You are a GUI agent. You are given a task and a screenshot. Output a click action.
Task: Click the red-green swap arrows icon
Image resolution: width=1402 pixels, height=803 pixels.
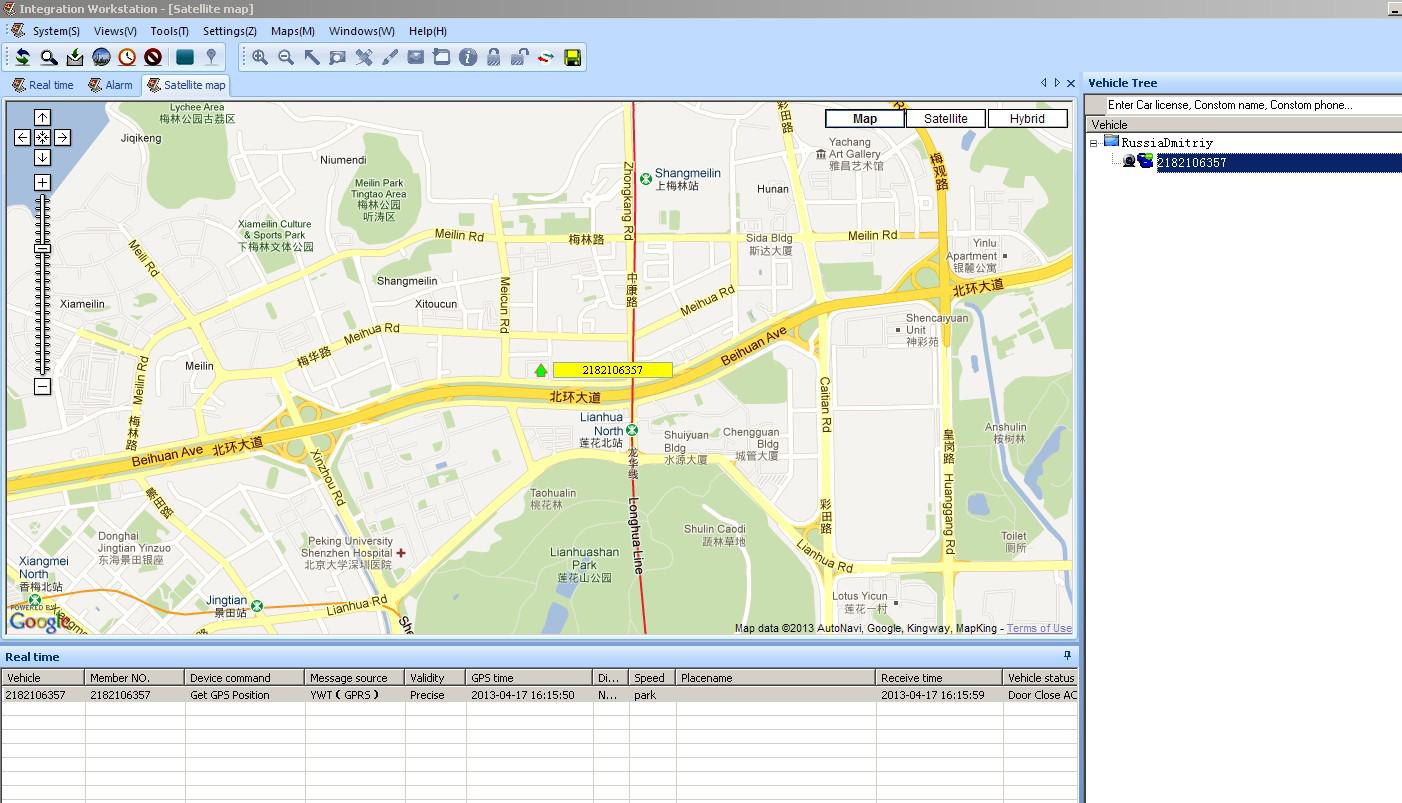546,57
